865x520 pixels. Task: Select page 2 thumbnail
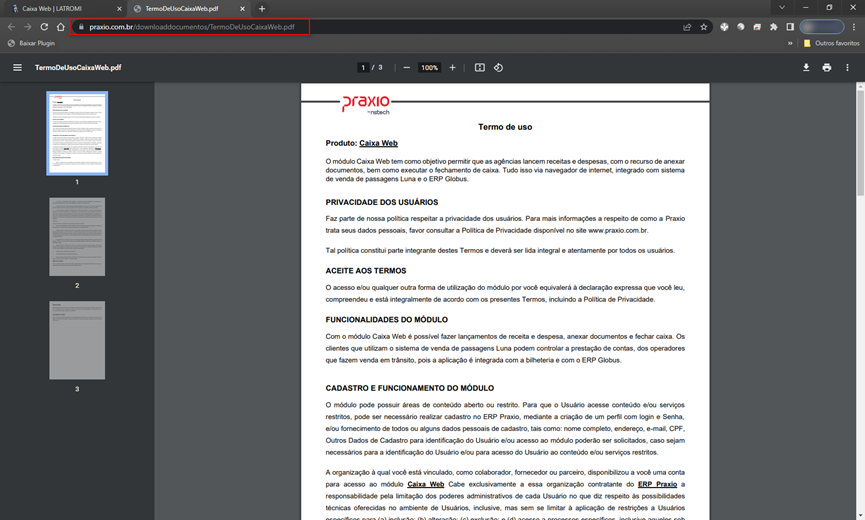point(77,237)
